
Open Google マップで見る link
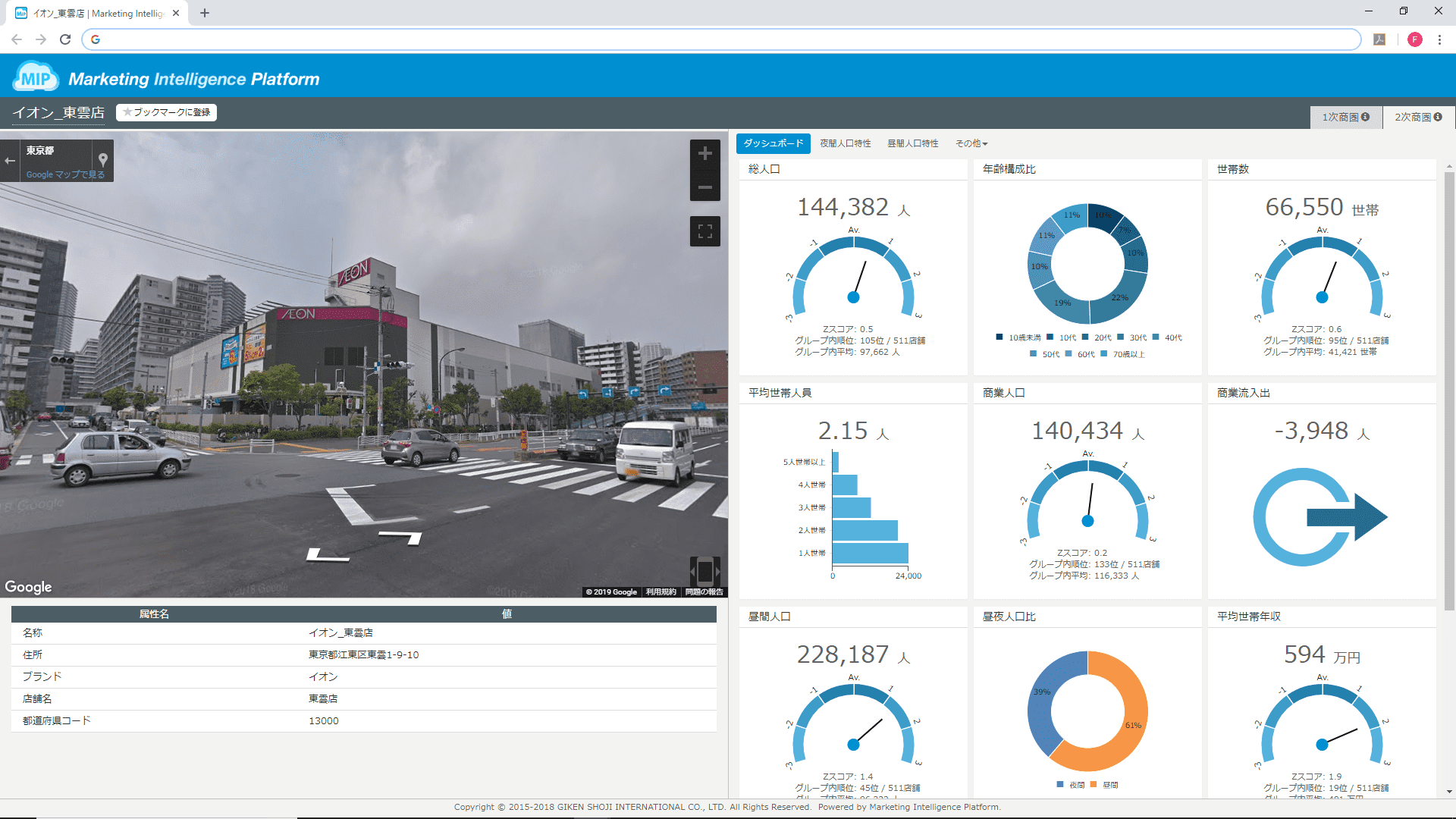[x=65, y=174]
